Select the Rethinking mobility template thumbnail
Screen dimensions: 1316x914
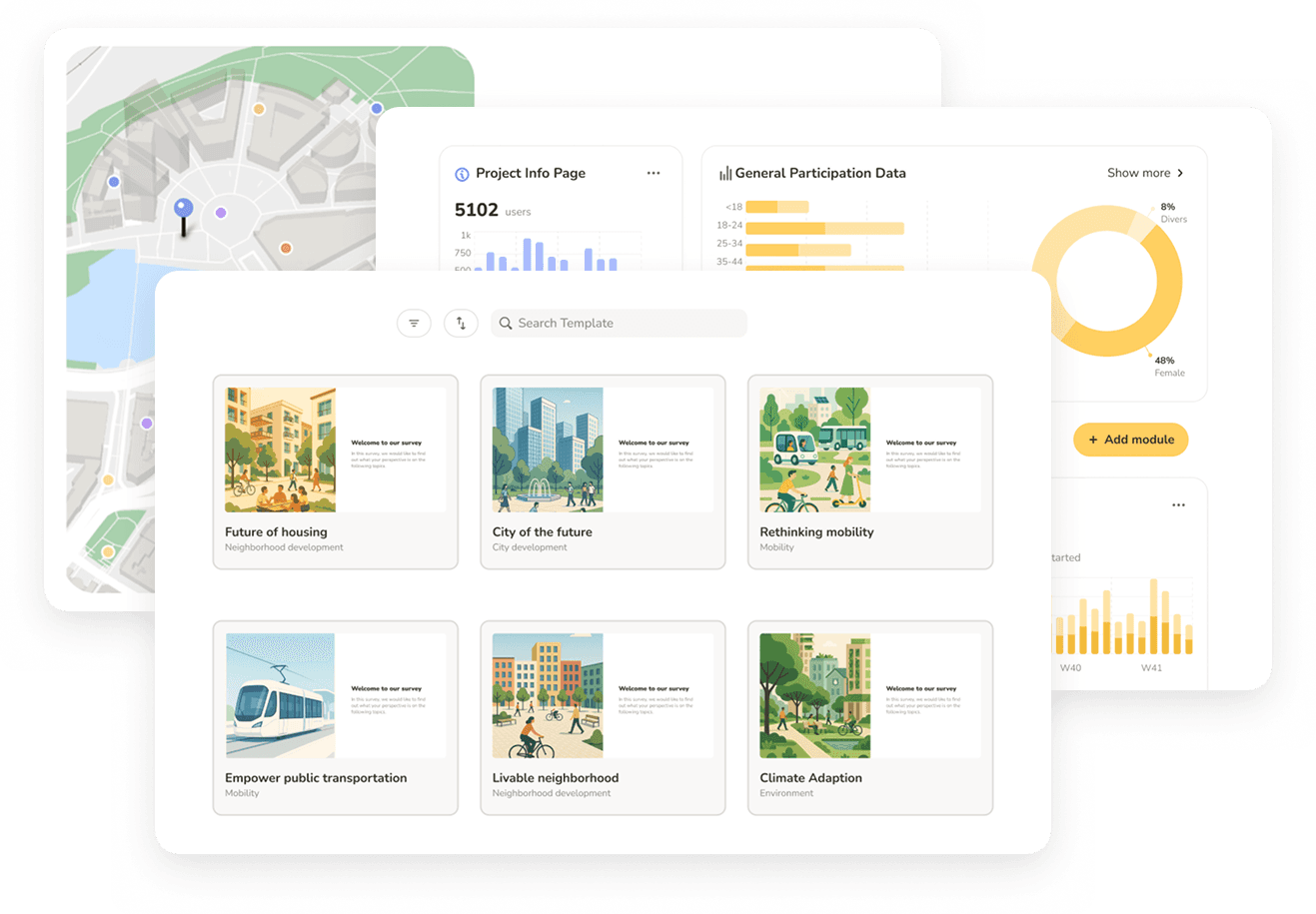click(813, 450)
